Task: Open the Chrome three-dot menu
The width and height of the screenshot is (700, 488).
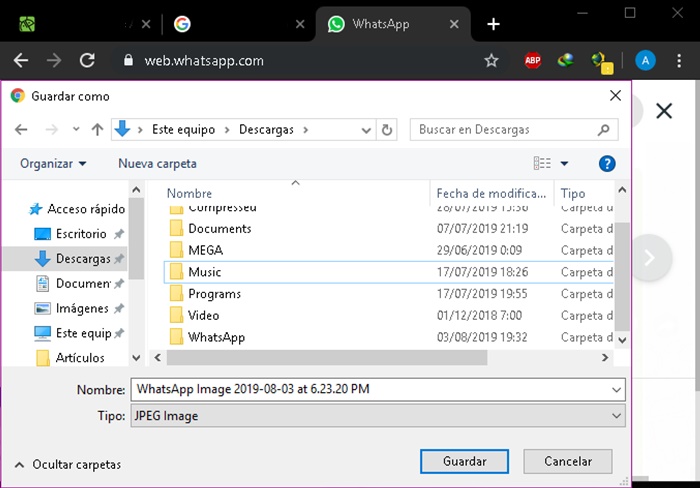Action: [679, 60]
